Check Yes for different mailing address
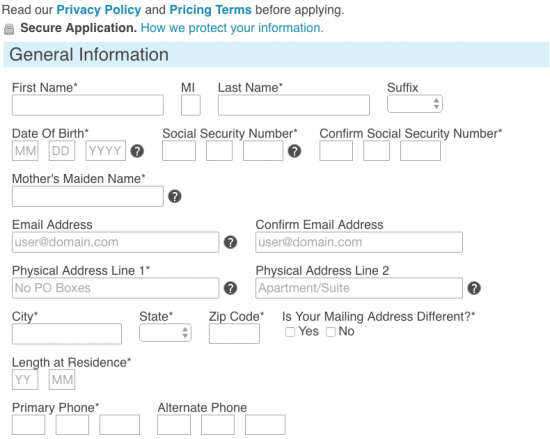550x439 pixels. tap(290, 332)
